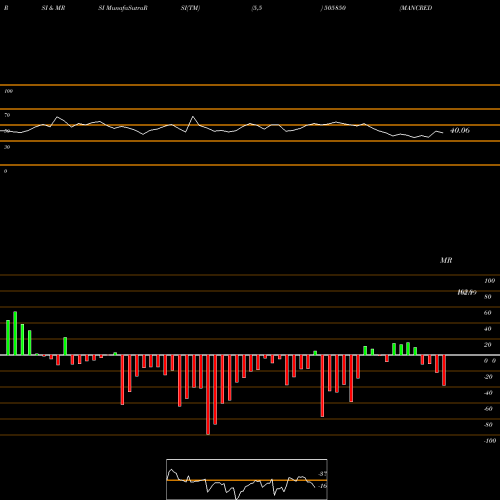Click the -80 label on MR axis

(488, 425)
